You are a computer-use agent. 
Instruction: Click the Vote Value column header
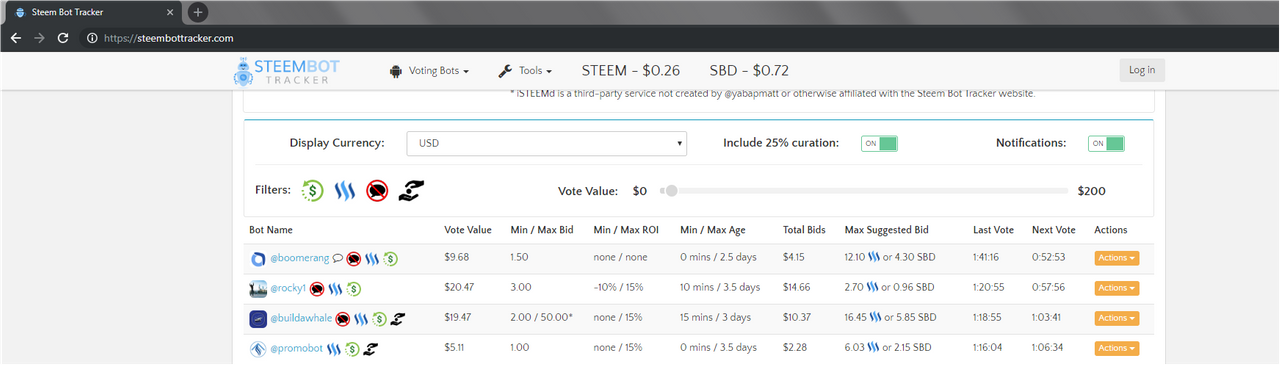468,230
